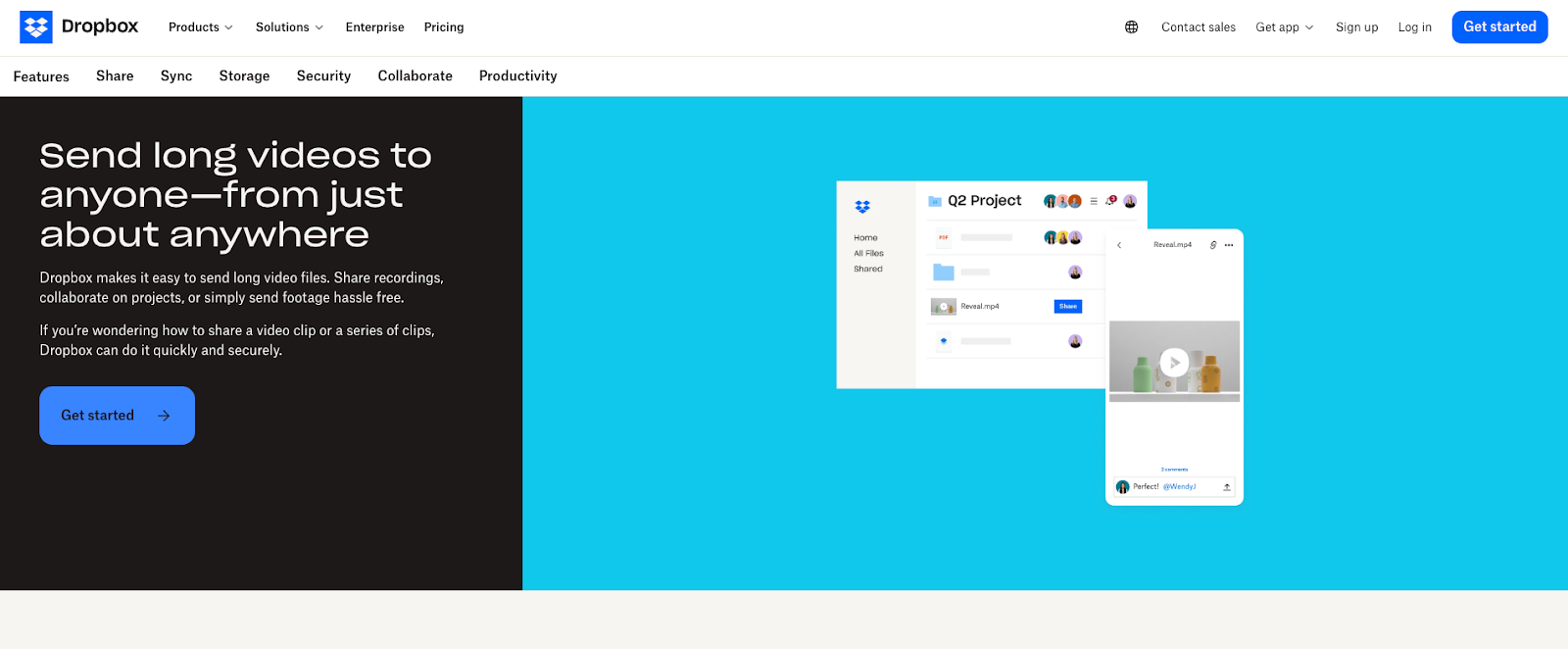Click the 2 comments link in the preview panel

1174,470
